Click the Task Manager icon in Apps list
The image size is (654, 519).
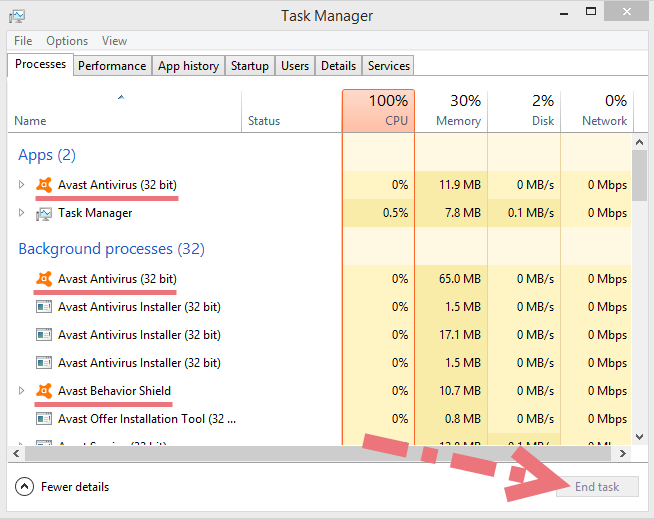[x=44, y=213]
